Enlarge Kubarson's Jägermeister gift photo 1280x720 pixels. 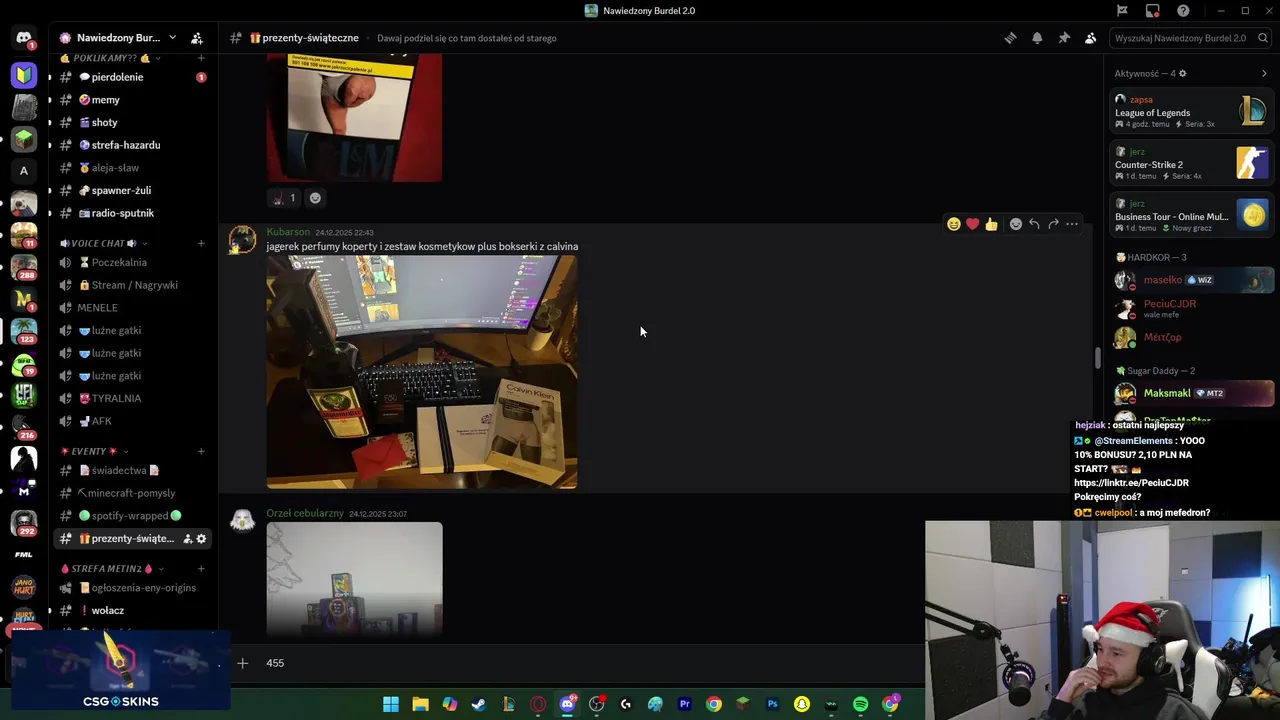tap(421, 372)
